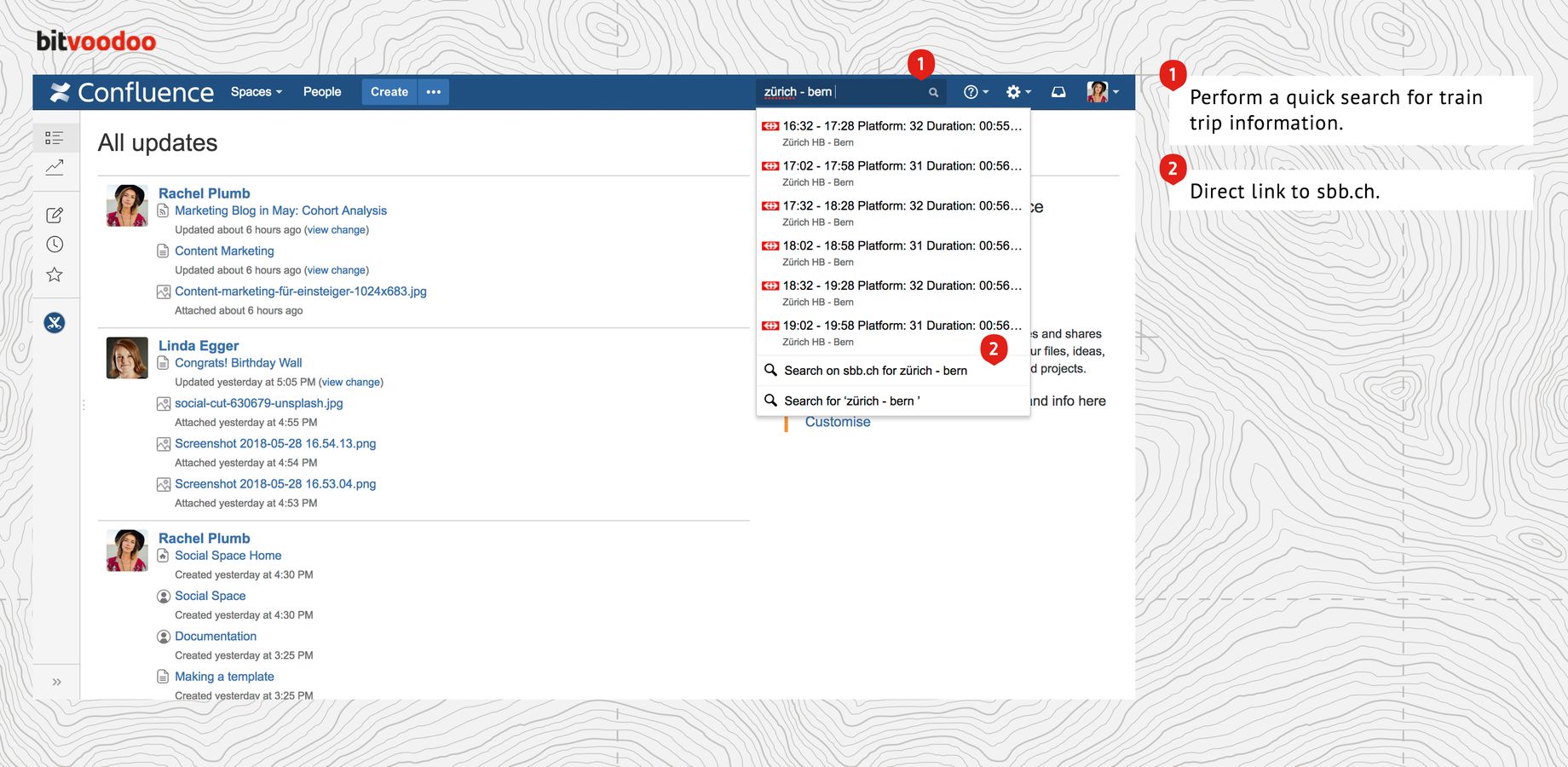The image size is (1568, 767).
Task: Open the Recently visited clock icon
Action: click(x=55, y=245)
